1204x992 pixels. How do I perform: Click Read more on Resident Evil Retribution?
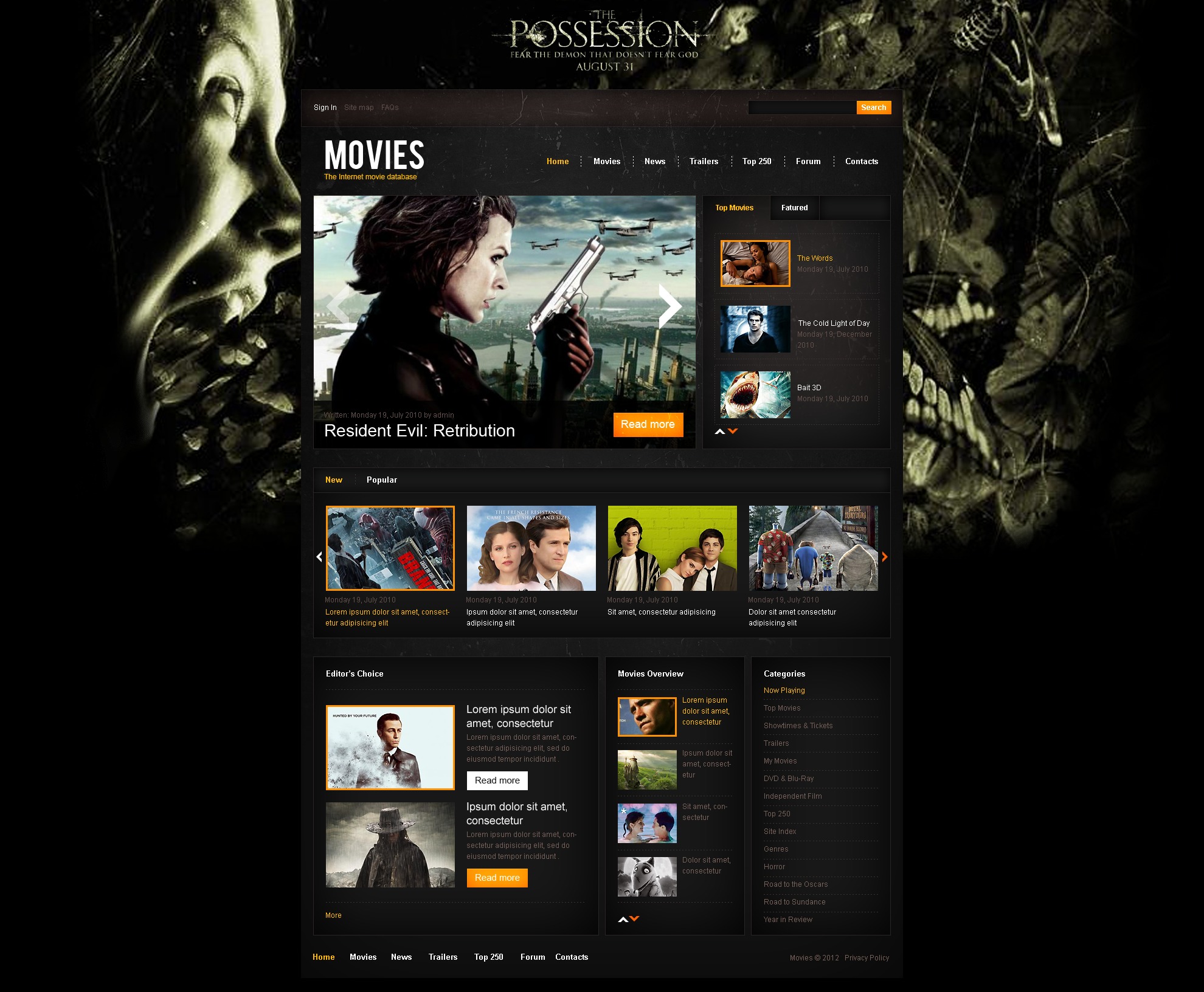pos(648,423)
